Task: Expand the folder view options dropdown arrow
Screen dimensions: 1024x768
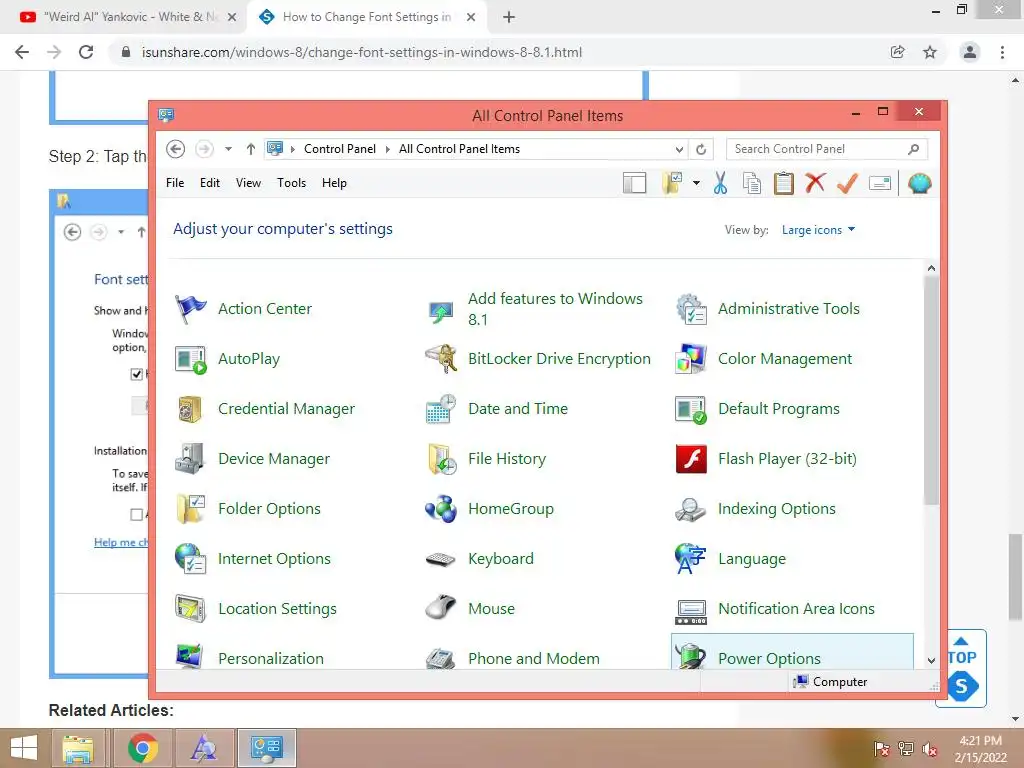Action: tap(697, 184)
